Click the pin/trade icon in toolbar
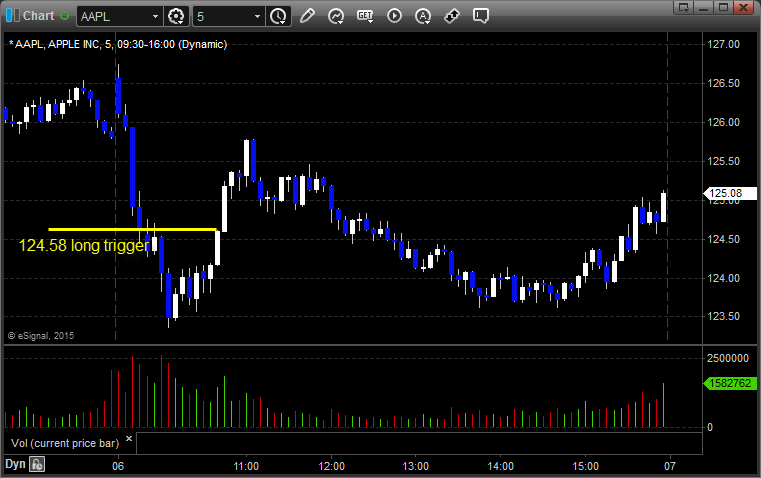 [x=452, y=16]
